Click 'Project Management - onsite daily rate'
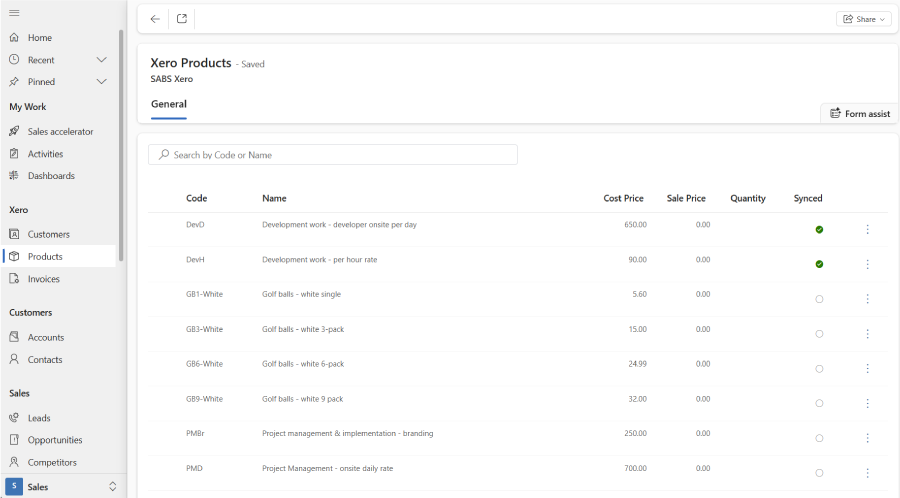The height and width of the screenshot is (498, 900). (328, 468)
